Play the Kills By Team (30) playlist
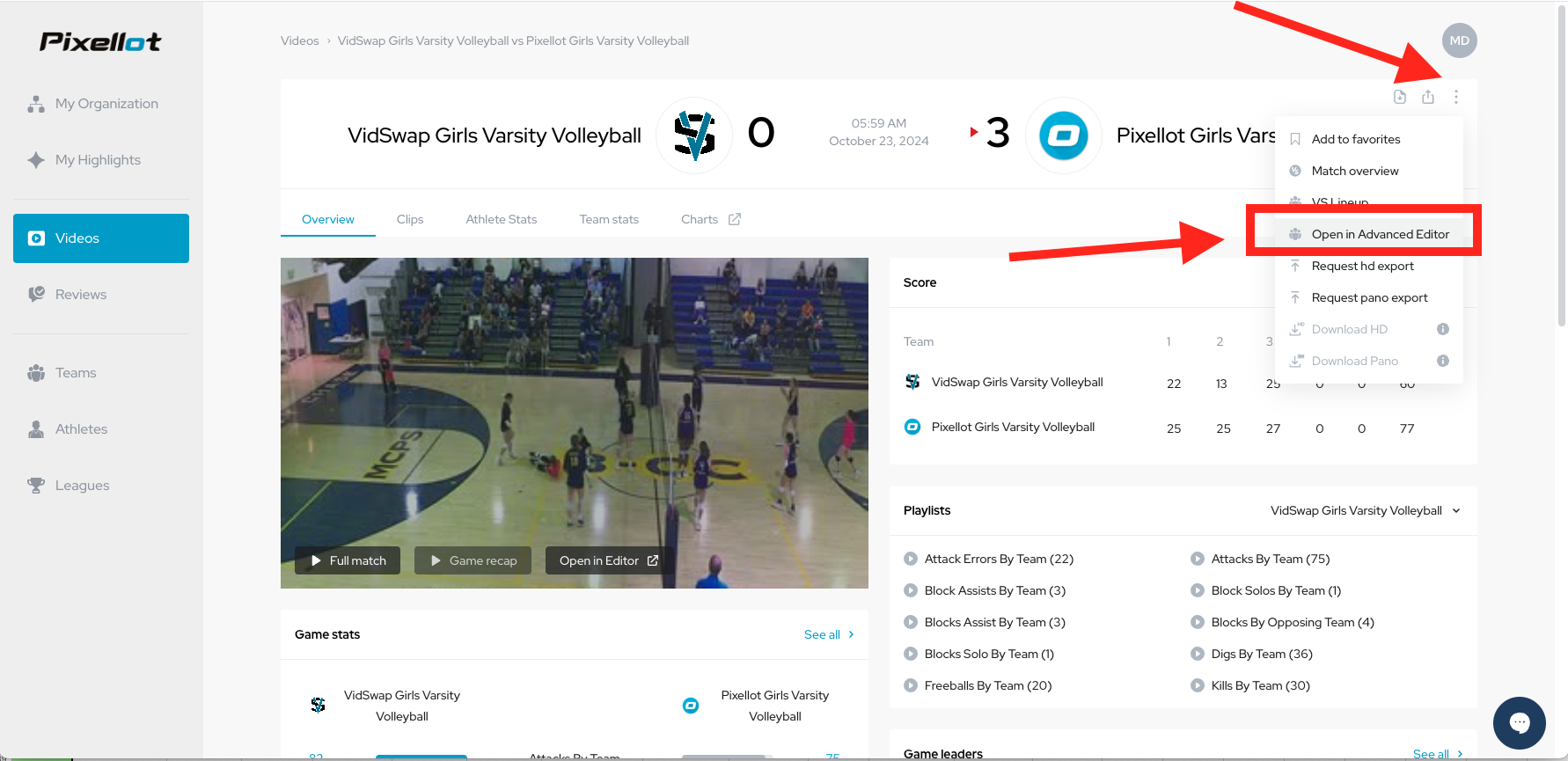 1250,685
